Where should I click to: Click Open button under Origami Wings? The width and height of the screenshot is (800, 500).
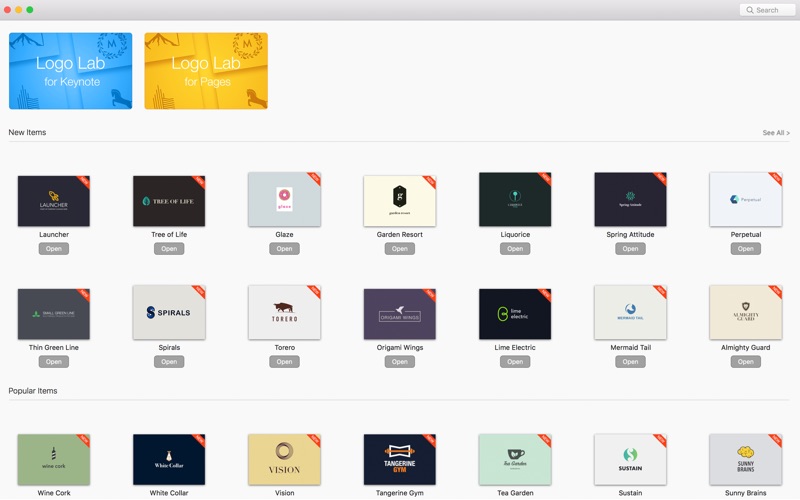(399, 362)
